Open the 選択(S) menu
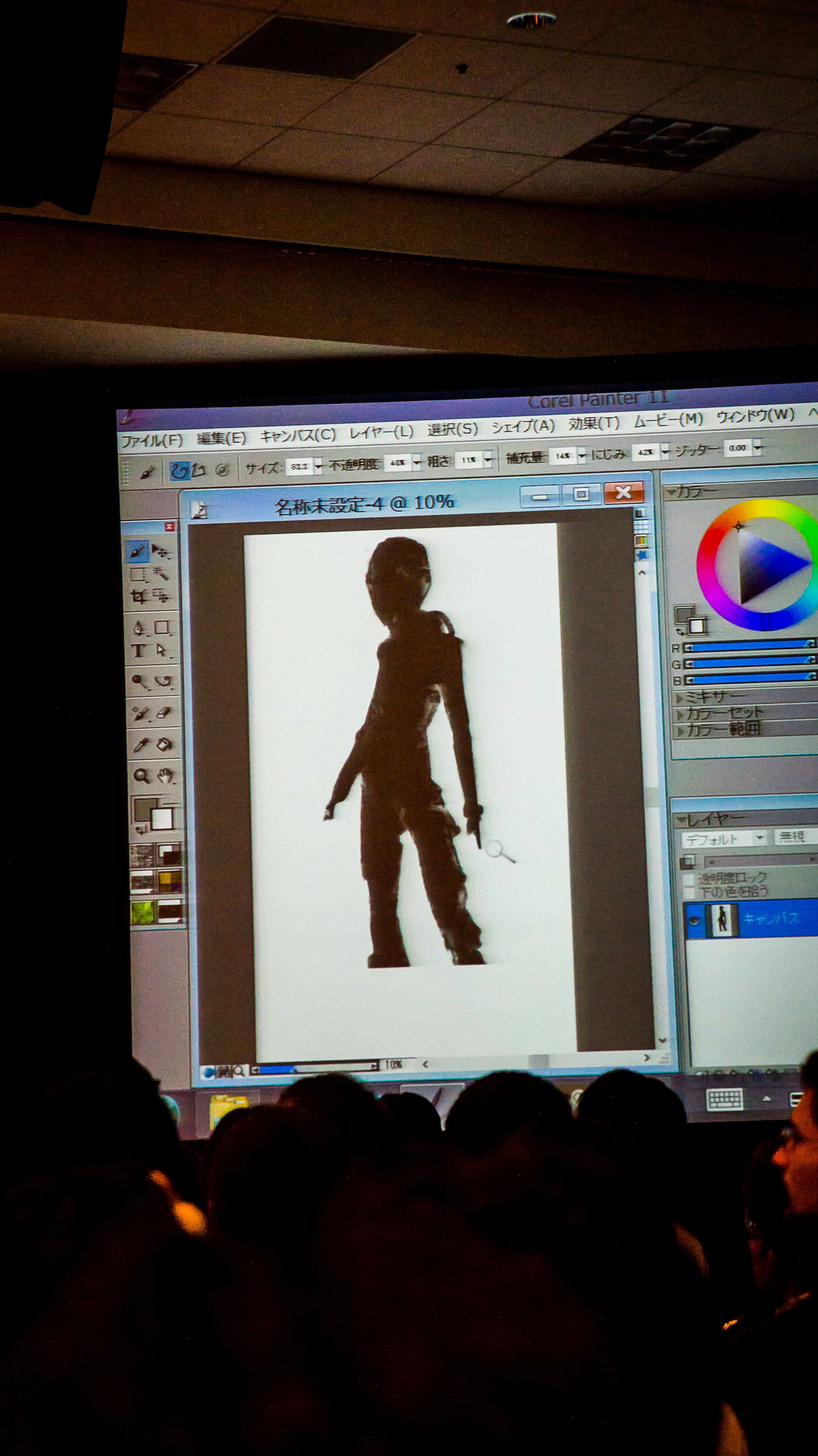This screenshot has width=818, height=1456. point(452,430)
